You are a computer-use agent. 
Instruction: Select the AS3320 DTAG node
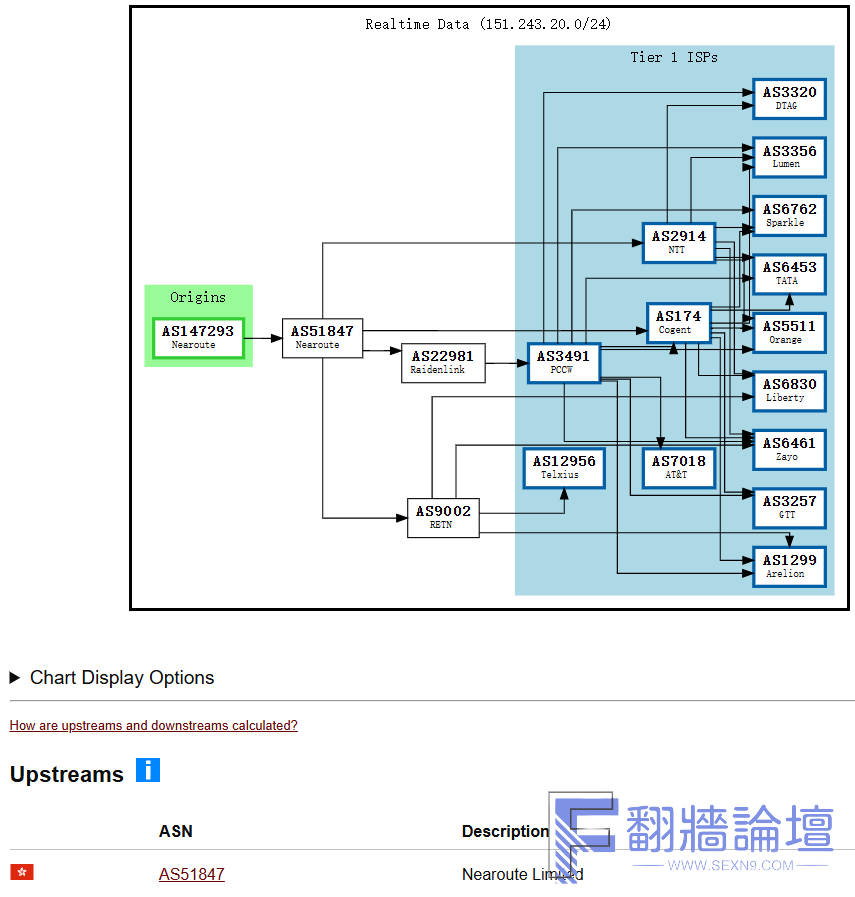click(x=789, y=98)
